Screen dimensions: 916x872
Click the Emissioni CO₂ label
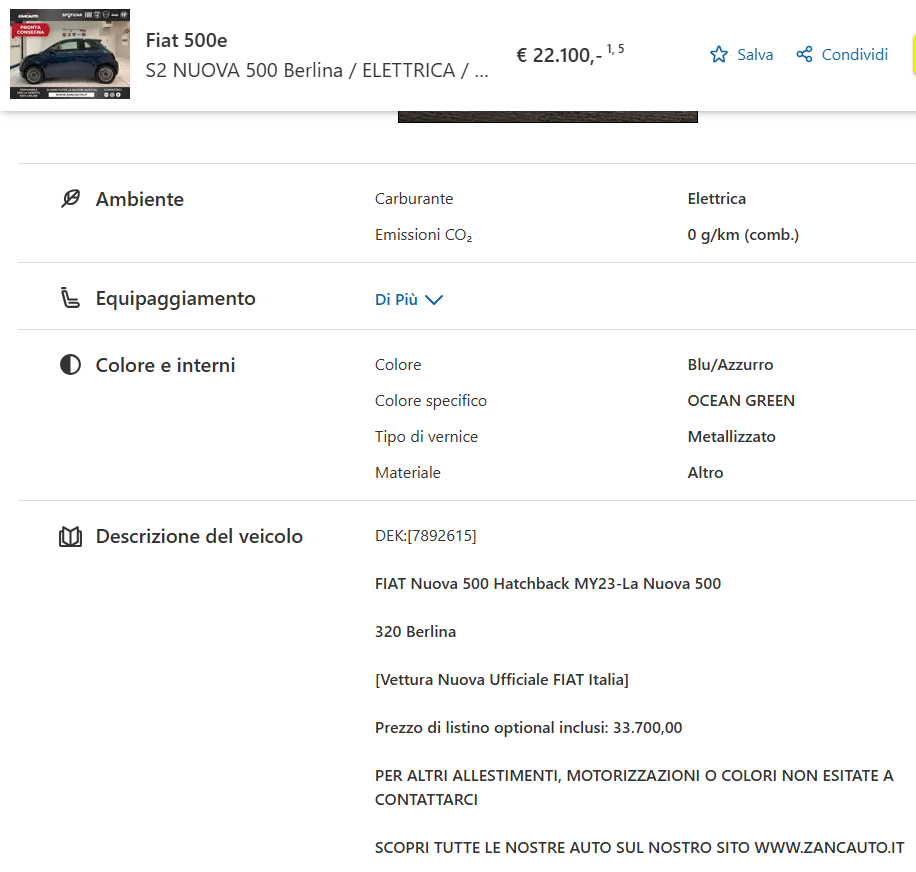423,235
